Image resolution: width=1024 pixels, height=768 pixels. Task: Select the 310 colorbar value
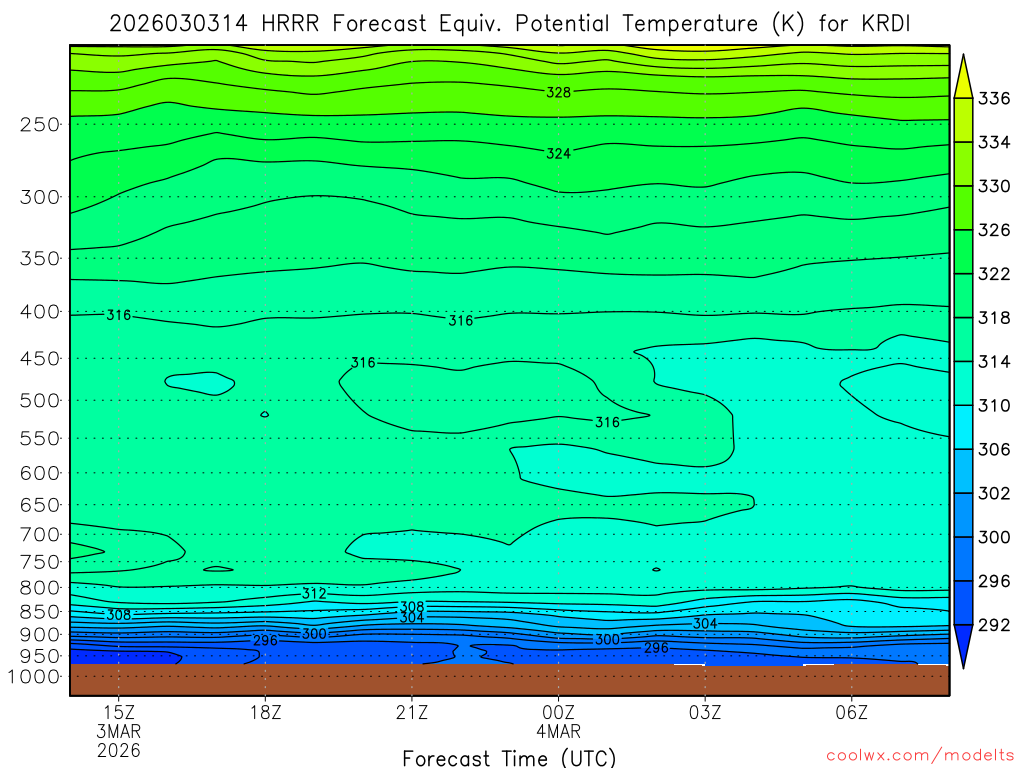tap(994, 406)
